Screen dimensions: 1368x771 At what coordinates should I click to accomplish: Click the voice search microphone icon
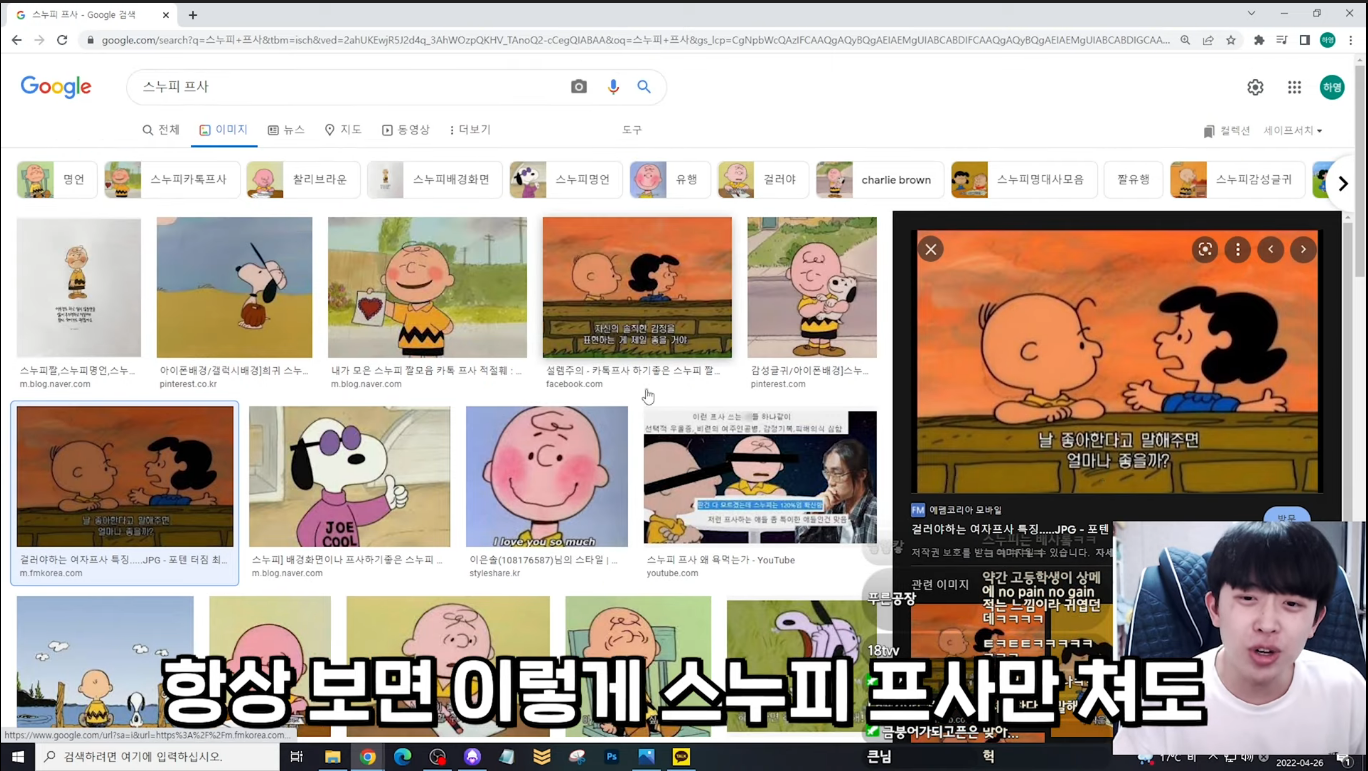[x=613, y=87]
